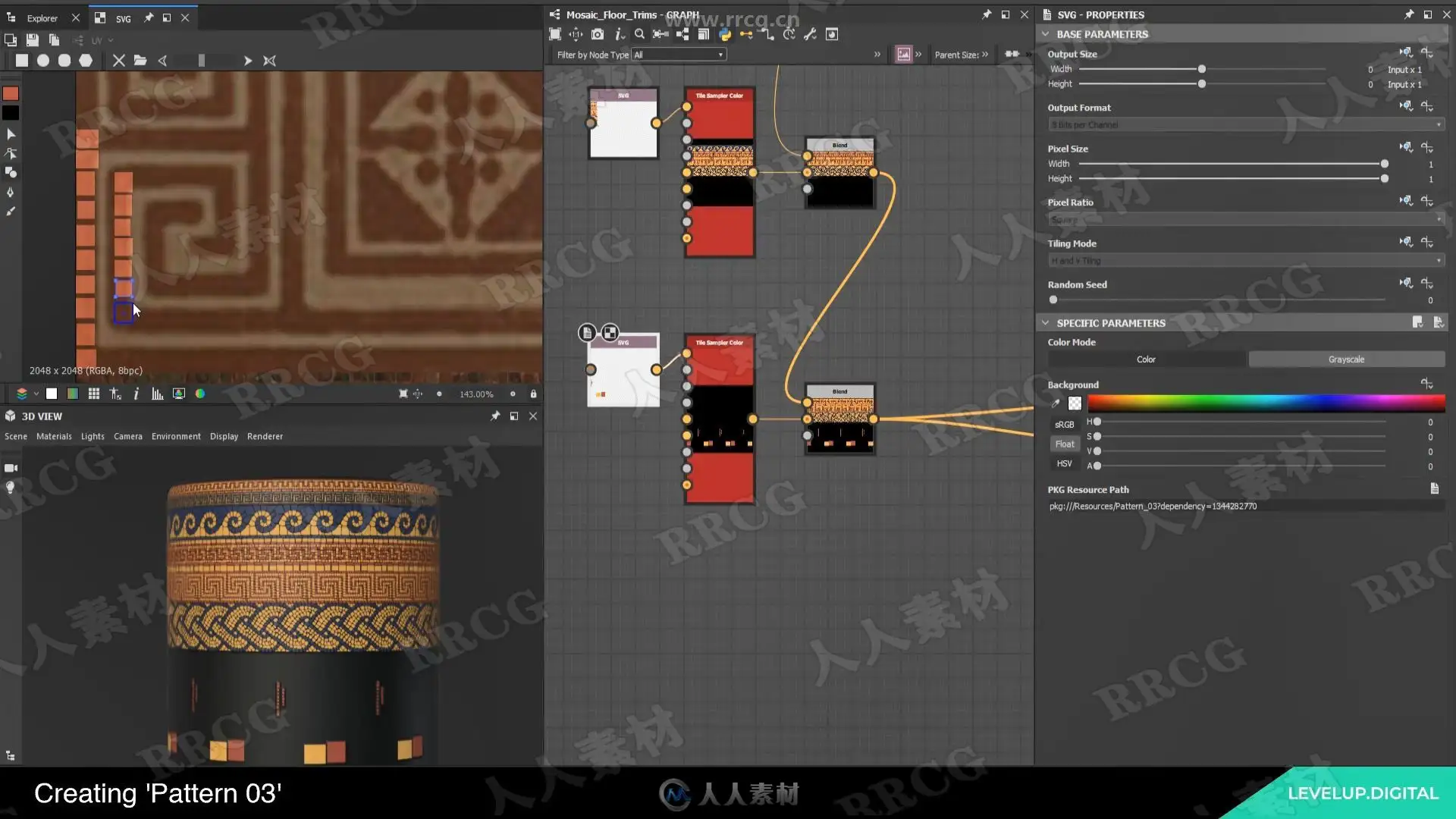Click the histogram icon in 2D view toolbar
This screenshot has height=819, width=1456.
[157, 394]
